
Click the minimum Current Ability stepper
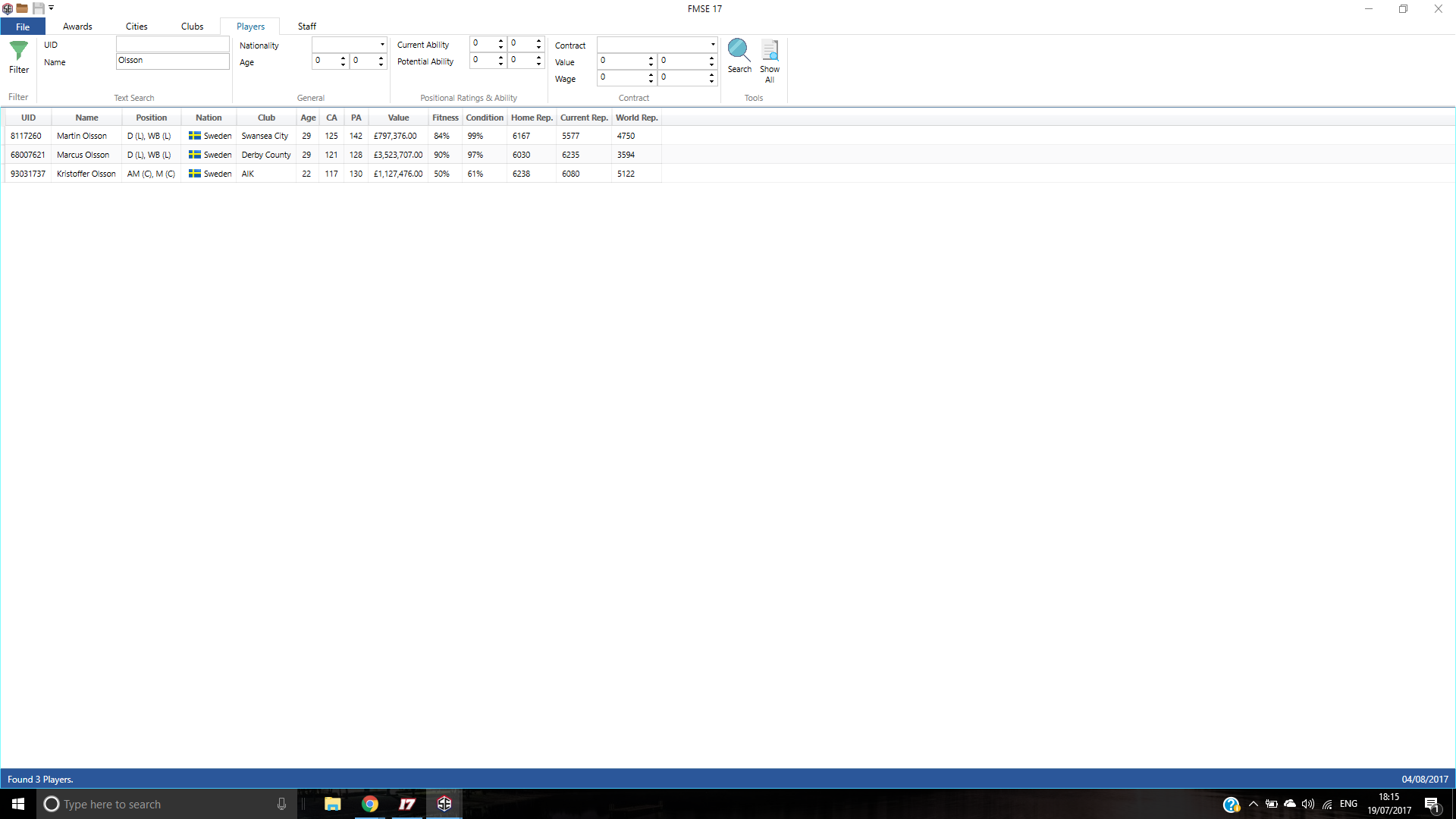coord(488,44)
